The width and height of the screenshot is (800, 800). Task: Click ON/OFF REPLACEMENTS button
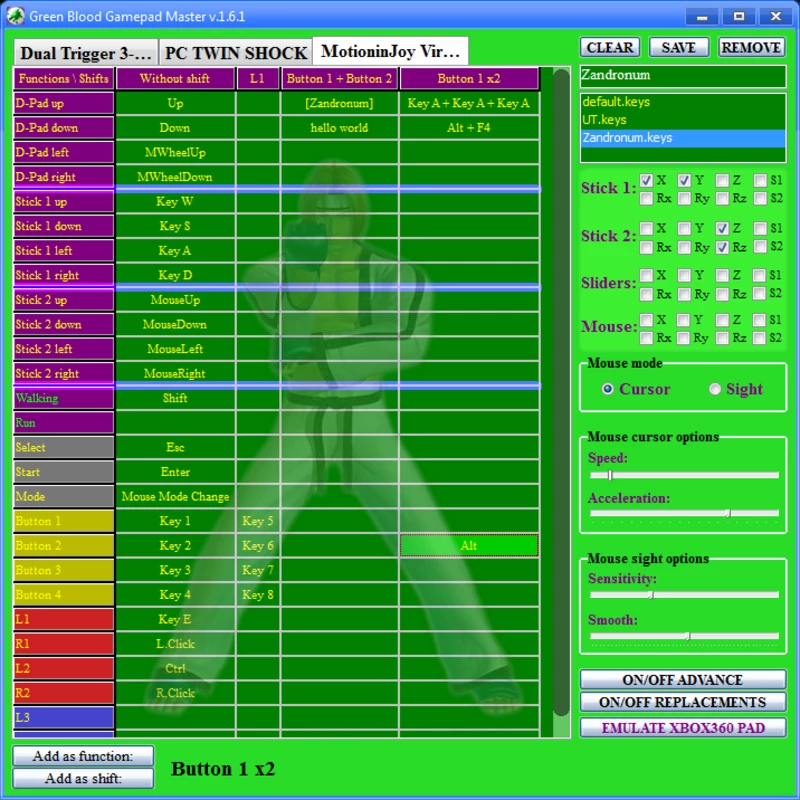tap(683, 703)
